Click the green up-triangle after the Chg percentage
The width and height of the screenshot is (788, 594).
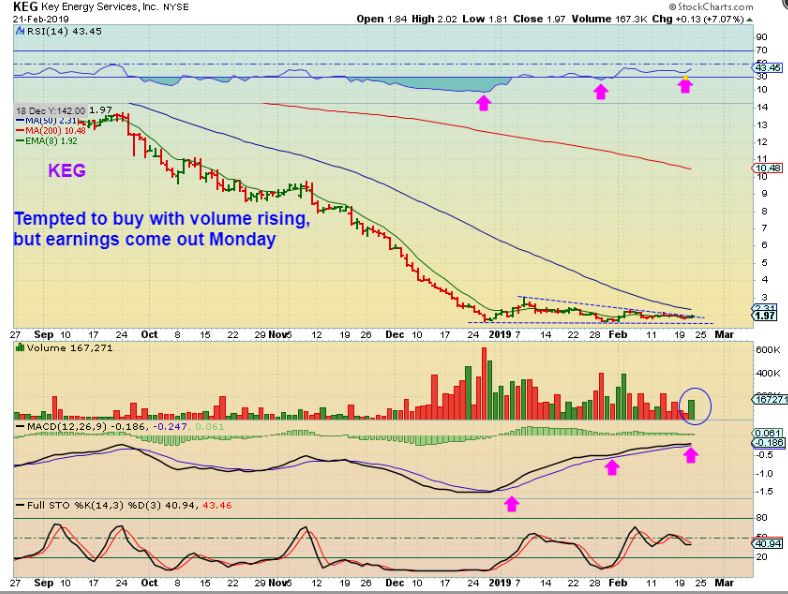749,19
